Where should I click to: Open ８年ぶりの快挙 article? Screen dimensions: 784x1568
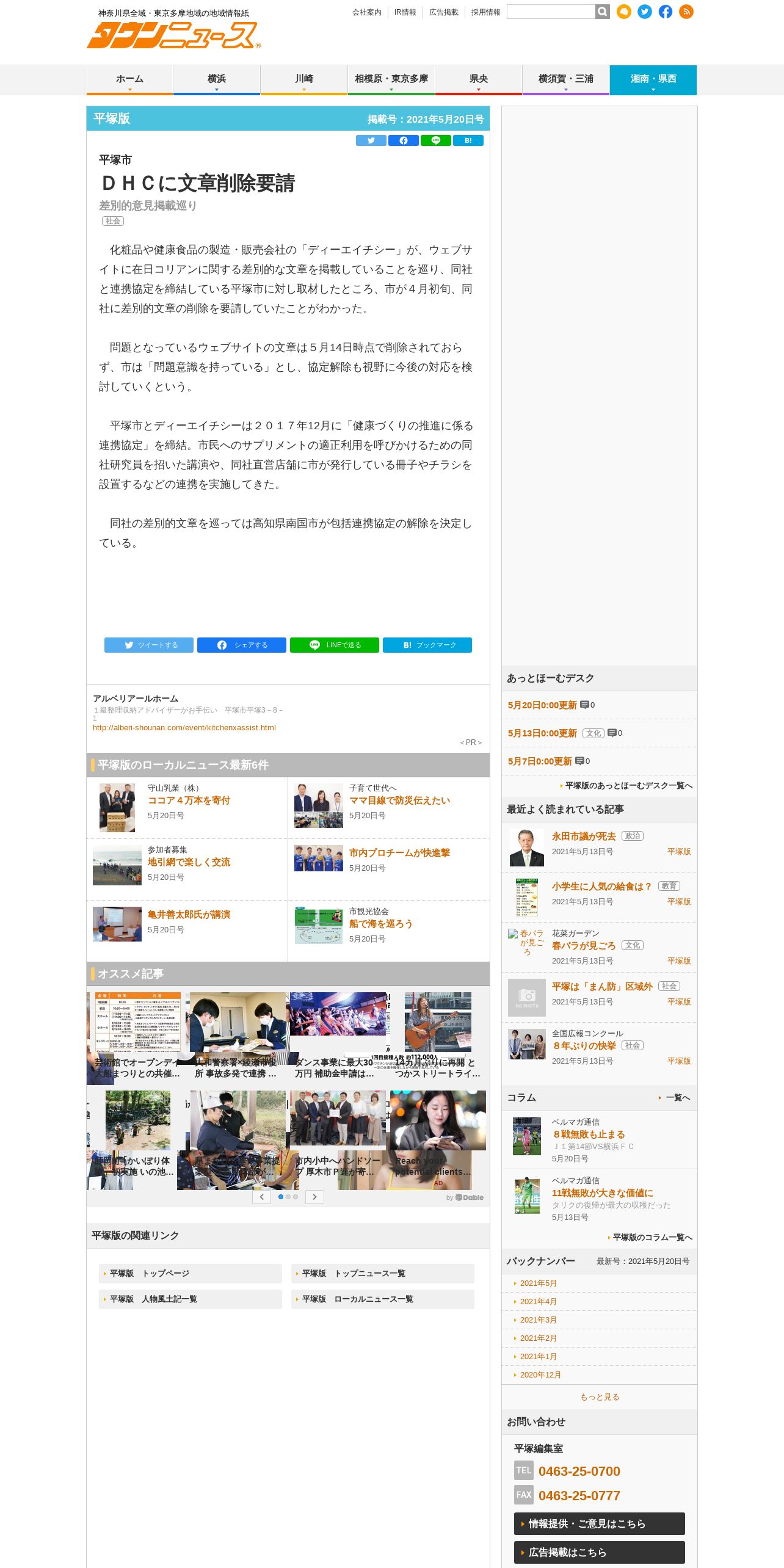(584, 1046)
